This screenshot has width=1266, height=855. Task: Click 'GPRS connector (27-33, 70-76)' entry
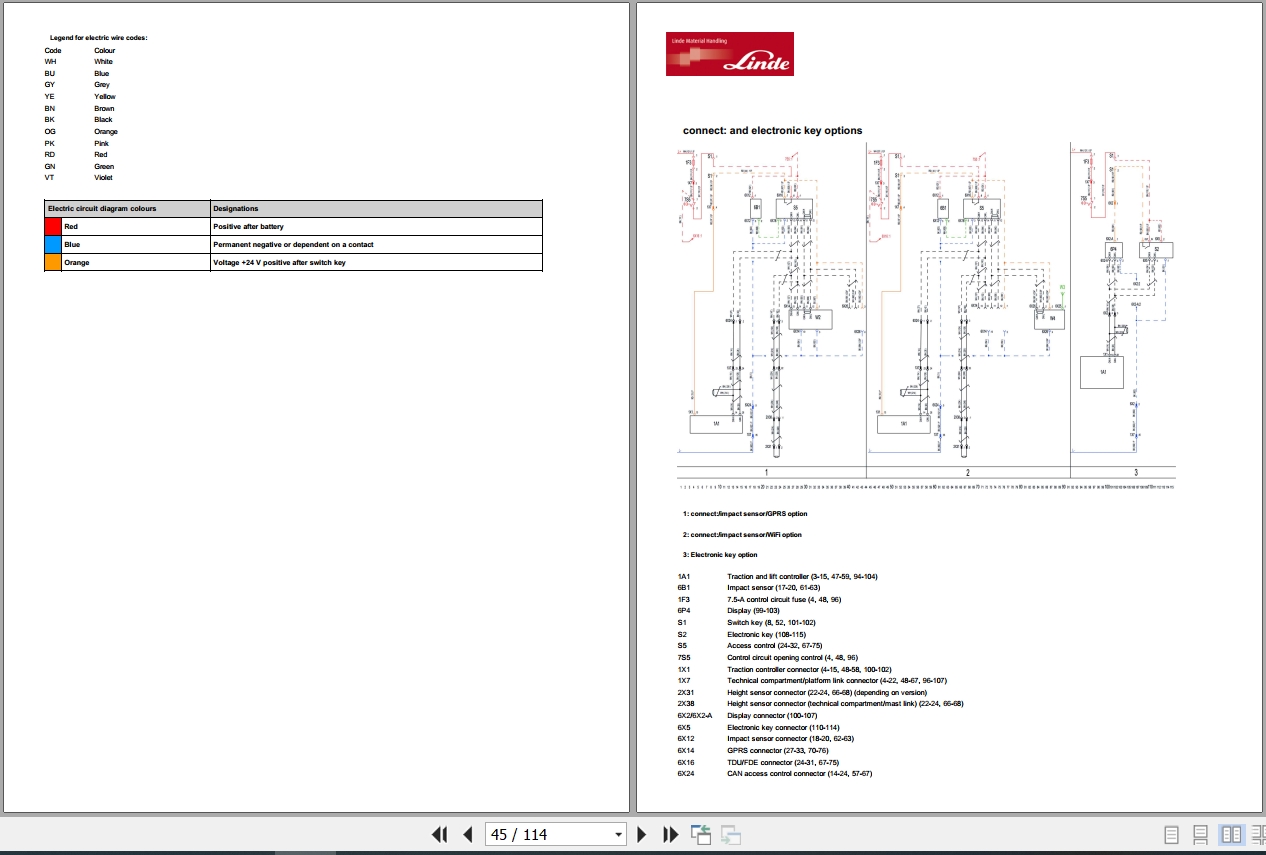(x=777, y=751)
